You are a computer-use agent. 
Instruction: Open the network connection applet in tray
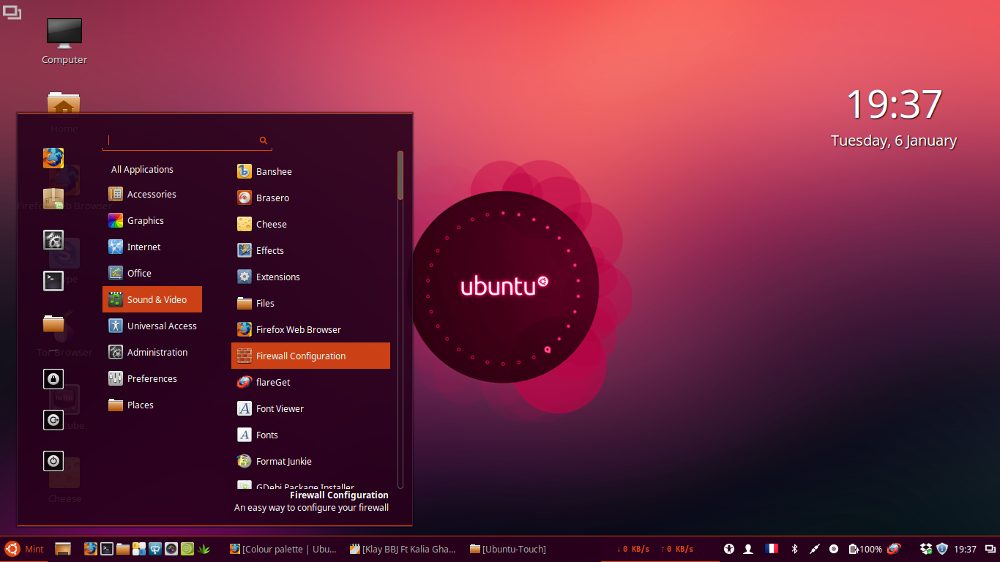pyautogui.click(x=814, y=549)
